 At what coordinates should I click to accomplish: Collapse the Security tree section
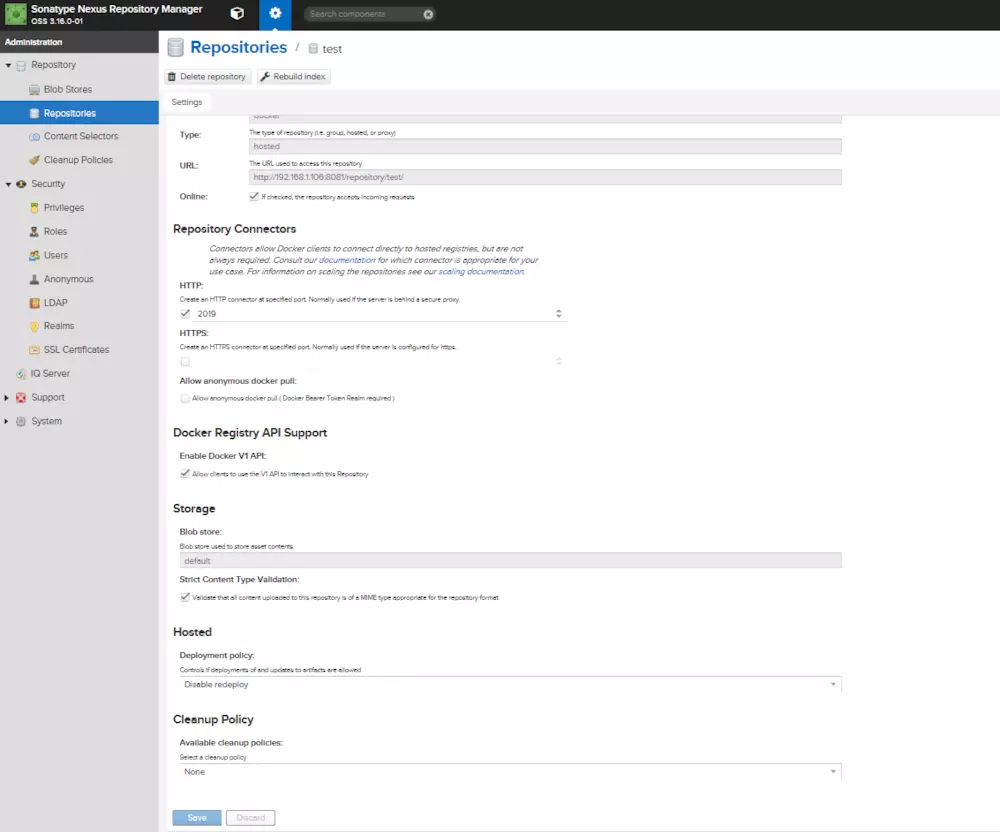[x=8, y=184]
